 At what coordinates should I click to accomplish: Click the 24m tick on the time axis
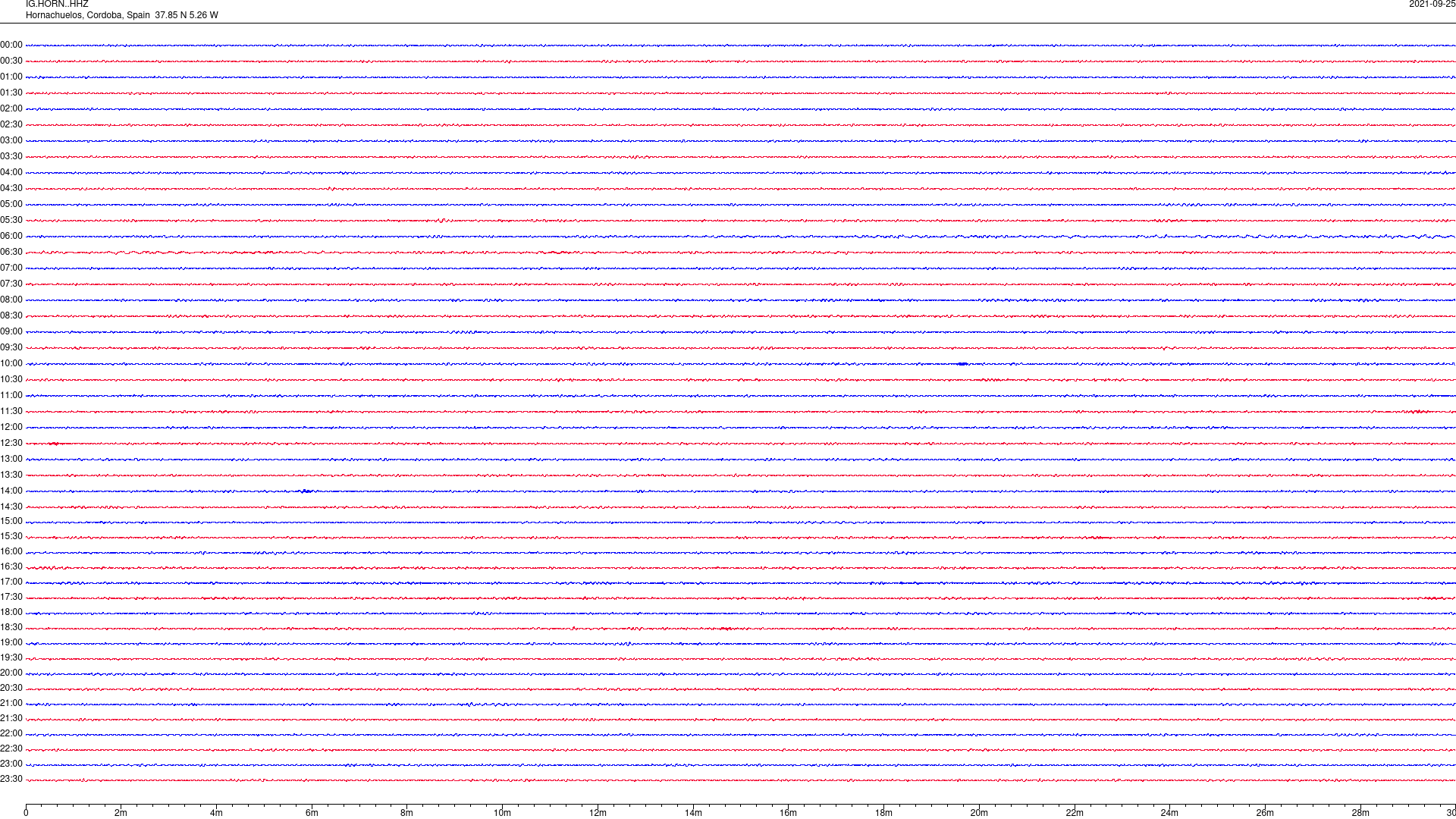coord(1169,813)
